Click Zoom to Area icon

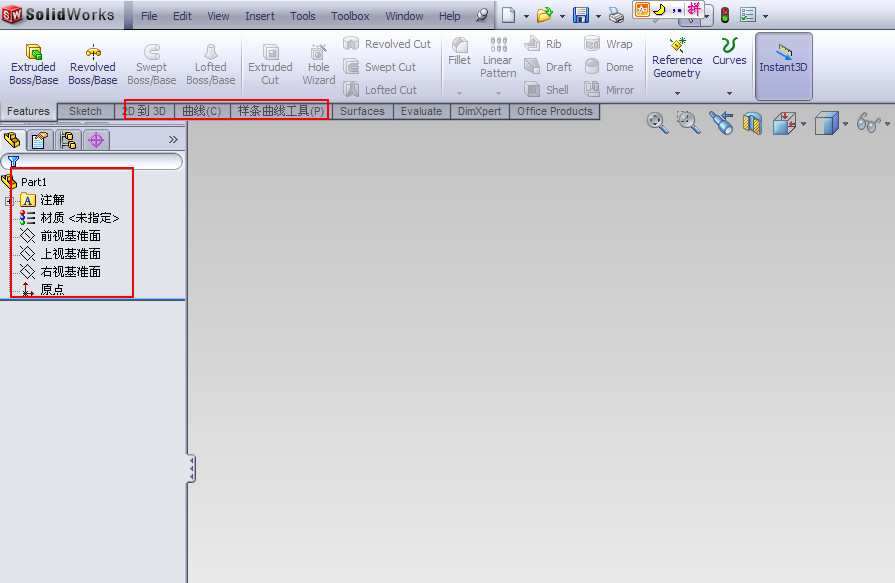(x=689, y=123)
